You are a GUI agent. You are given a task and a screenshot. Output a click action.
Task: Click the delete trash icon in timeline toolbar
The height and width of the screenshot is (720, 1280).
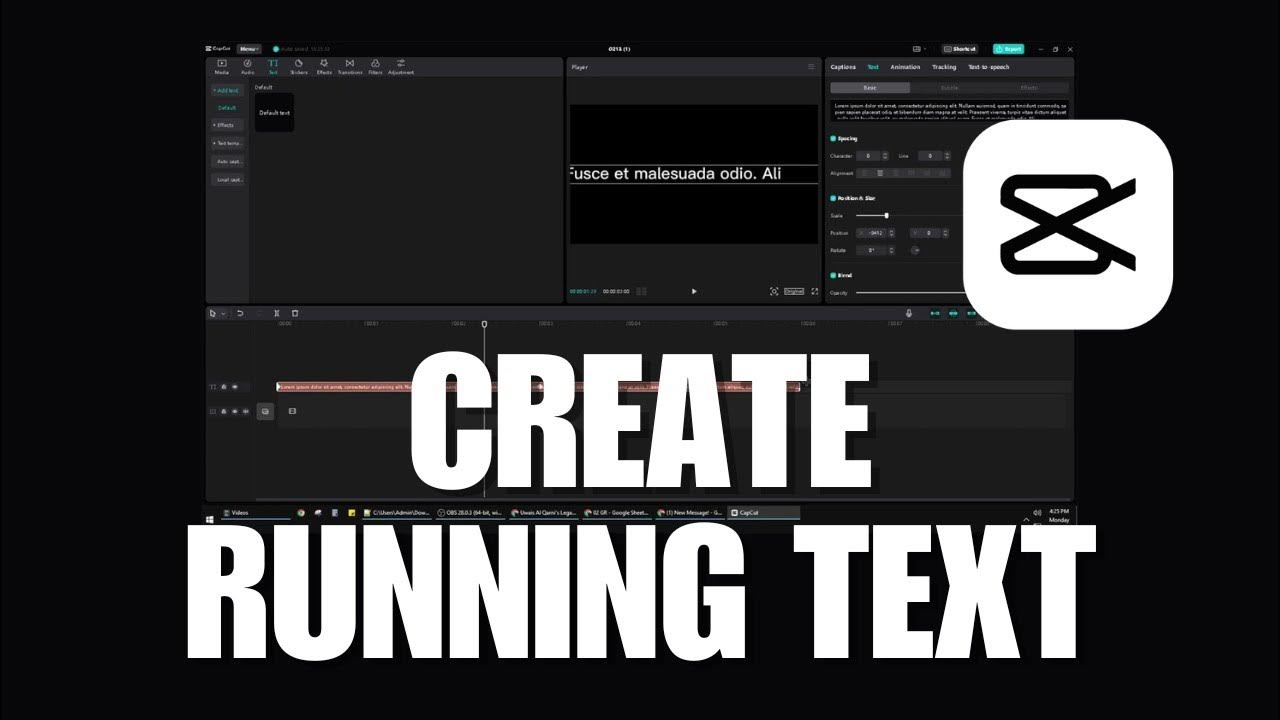coord(295,313)
